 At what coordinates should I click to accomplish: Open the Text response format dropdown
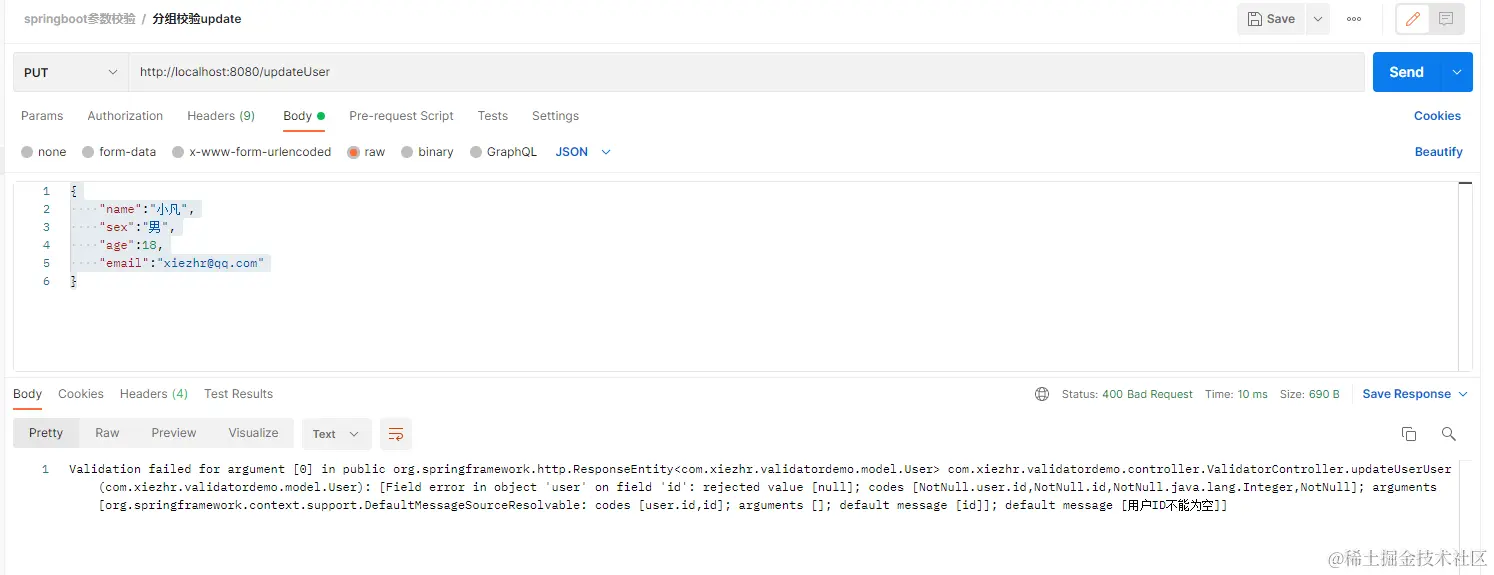[x=336, y=434]
